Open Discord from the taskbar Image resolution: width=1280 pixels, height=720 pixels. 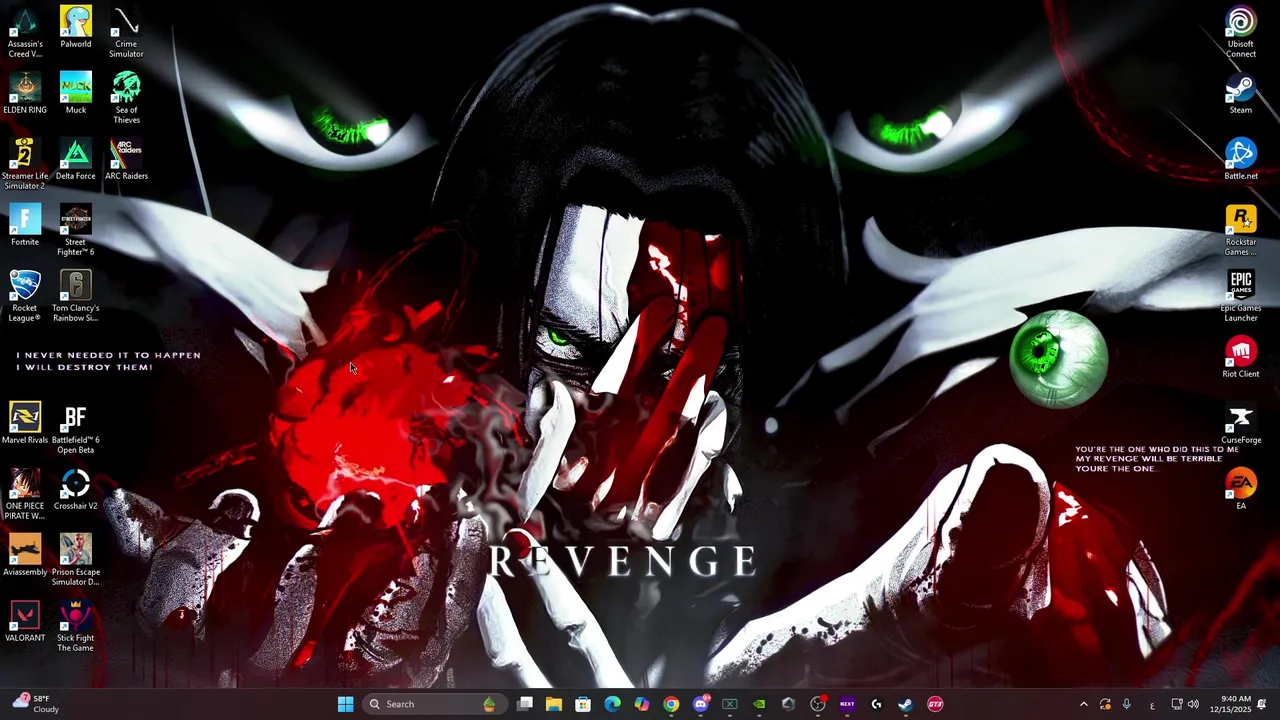click(x=701, y=704)
